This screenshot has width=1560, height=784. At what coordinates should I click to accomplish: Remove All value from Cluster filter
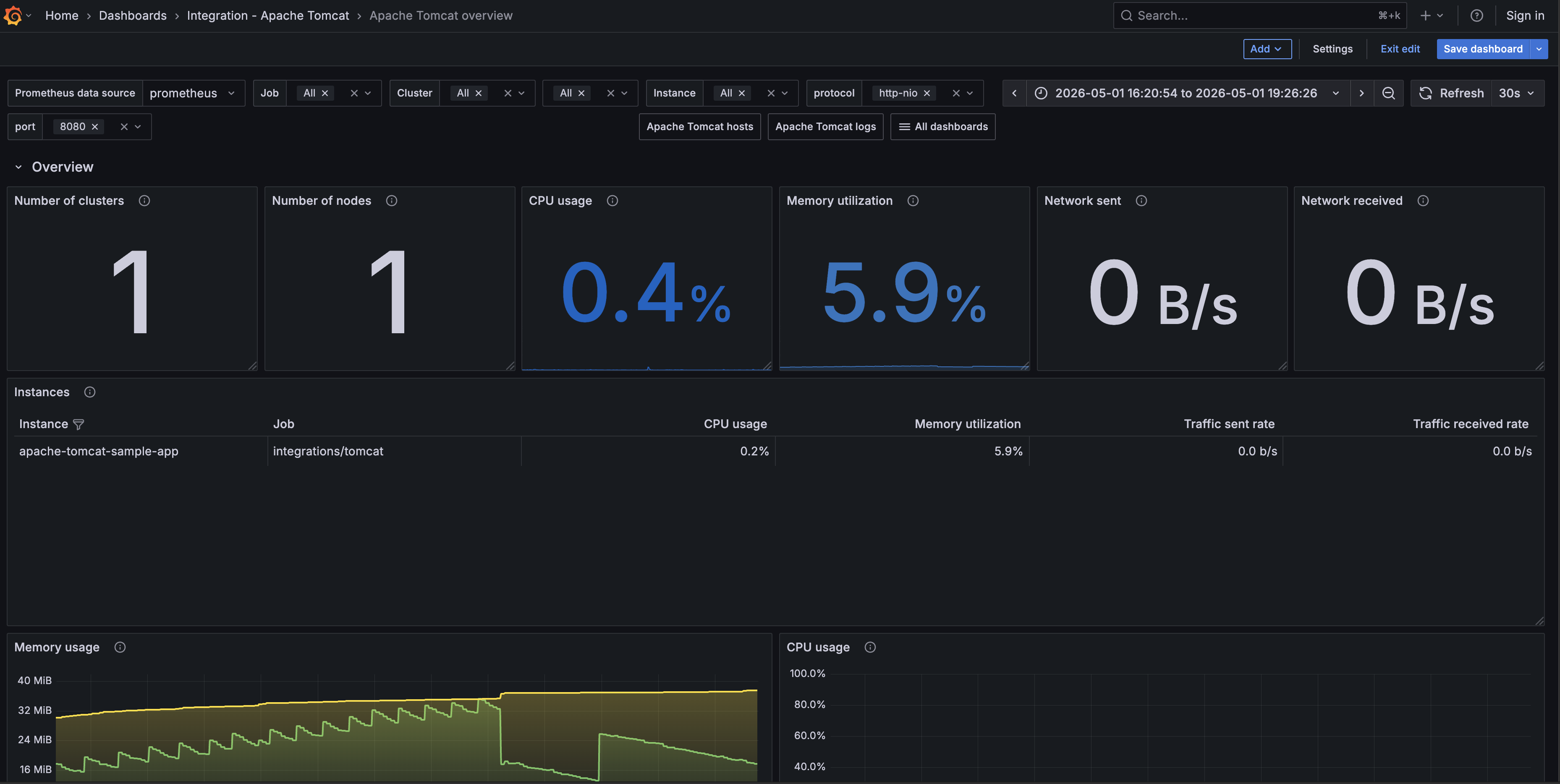pyautogui.click(x=479, y=93)
